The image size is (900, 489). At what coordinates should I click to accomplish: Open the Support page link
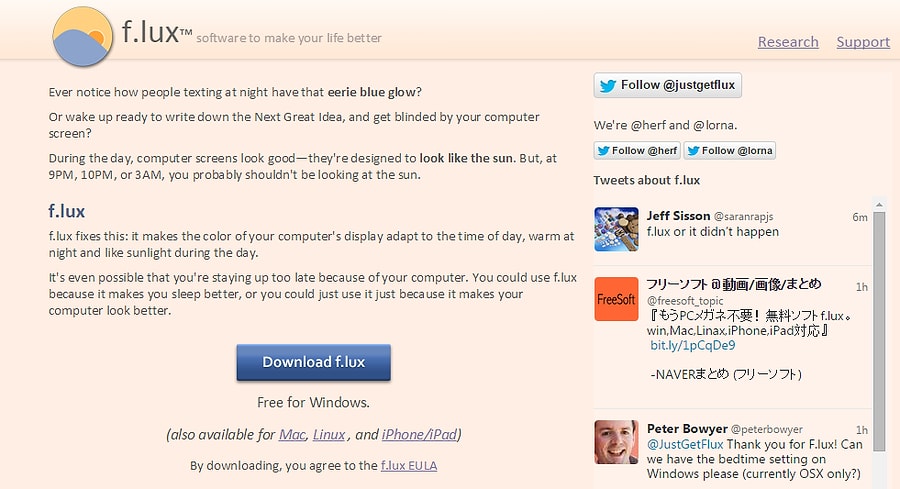pyautogui.click(x=863, y=42)
